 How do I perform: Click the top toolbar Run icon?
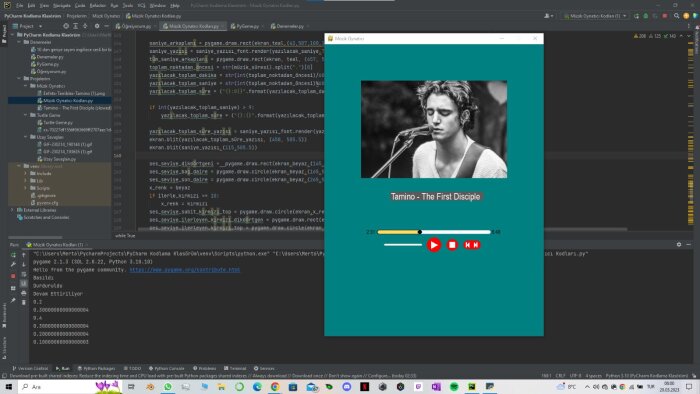636,16
